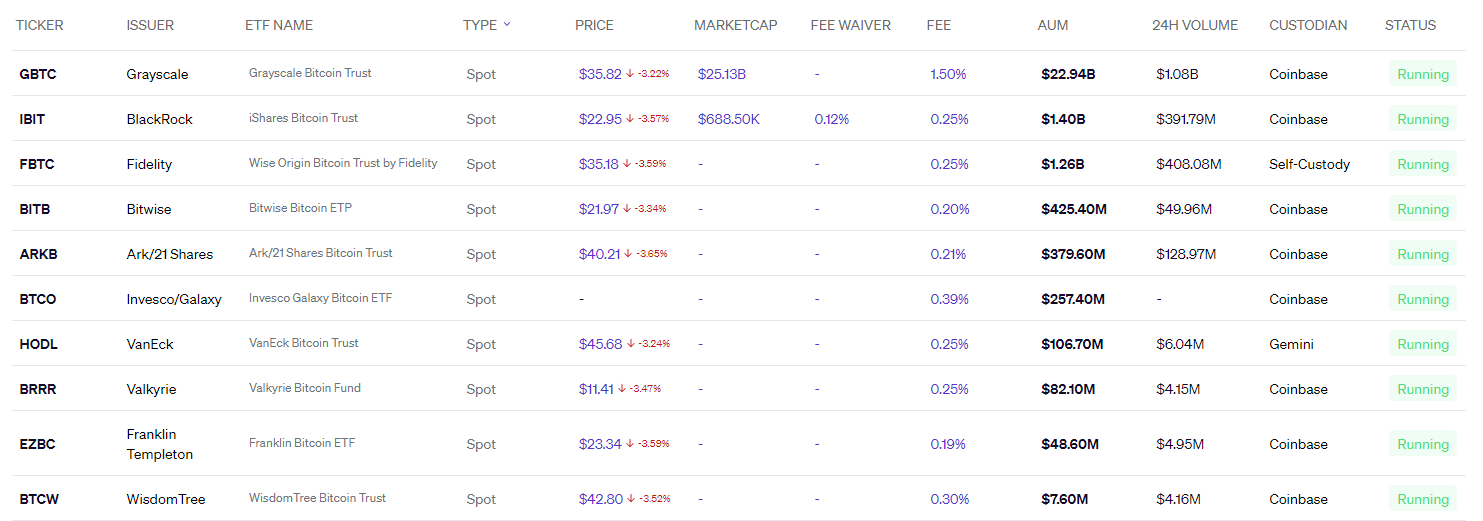The height and width of the screenshot is (521, 1483).
Task: Click the down arrow by the HODL price
Action: click(631, 344)
